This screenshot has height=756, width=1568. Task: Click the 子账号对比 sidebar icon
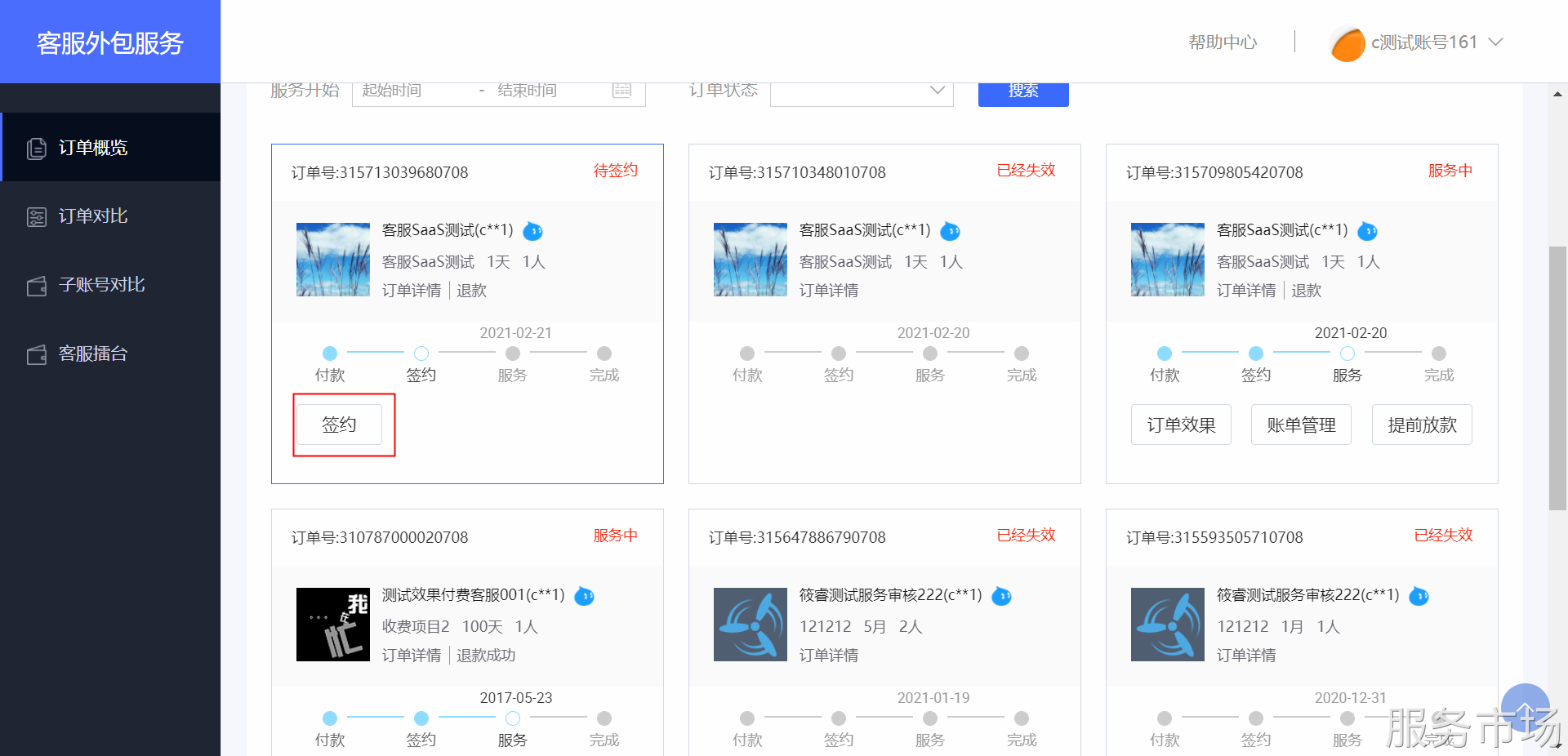click(37, 286)
